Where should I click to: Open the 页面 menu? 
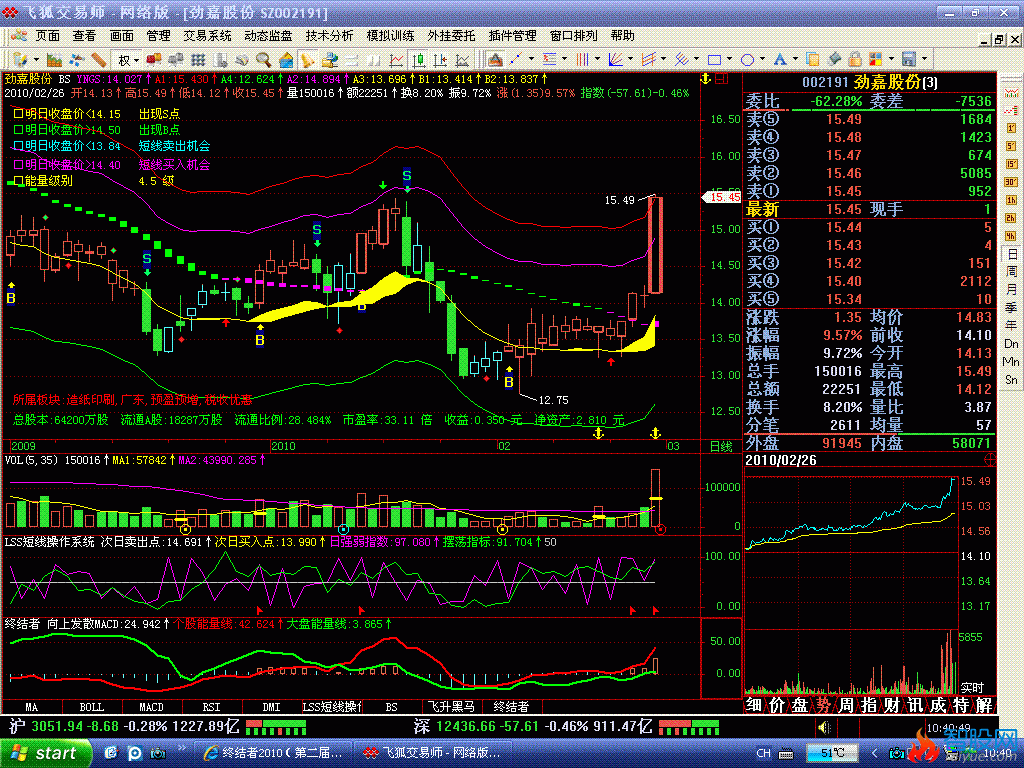48,35
